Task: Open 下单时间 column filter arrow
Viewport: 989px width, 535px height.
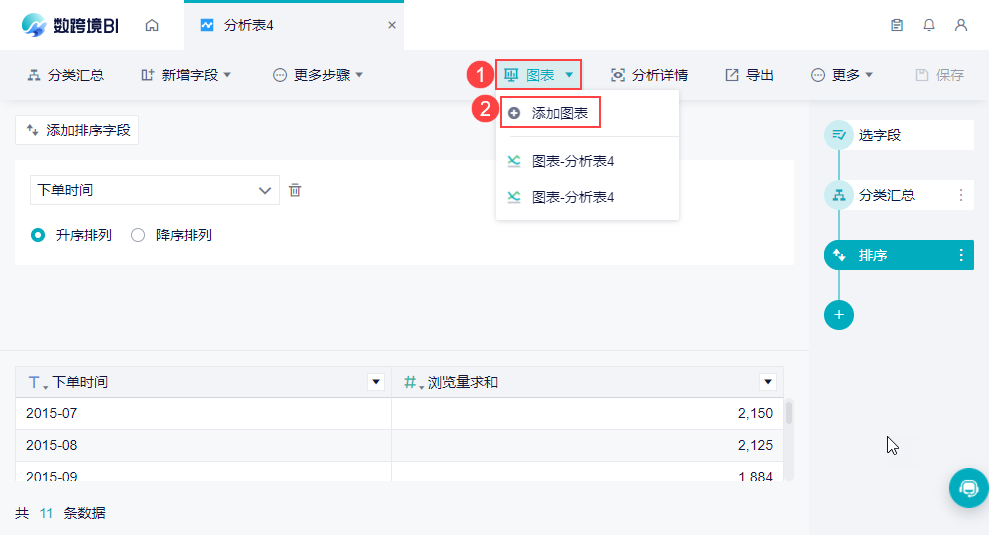Action: 376,382
